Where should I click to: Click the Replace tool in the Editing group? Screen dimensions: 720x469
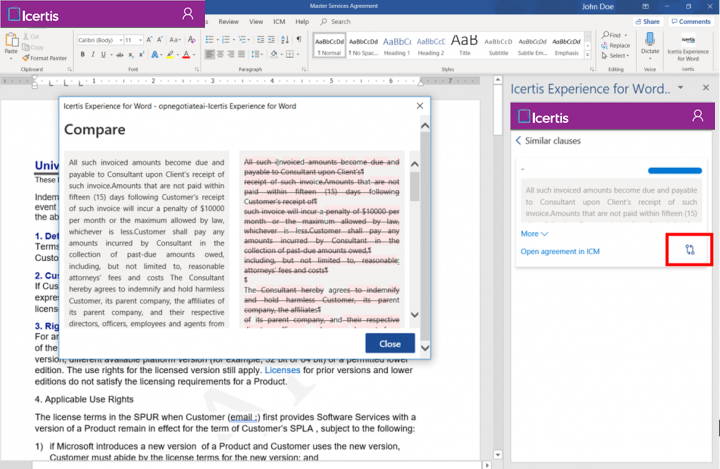pyautogui.click(x=617, y=45)
